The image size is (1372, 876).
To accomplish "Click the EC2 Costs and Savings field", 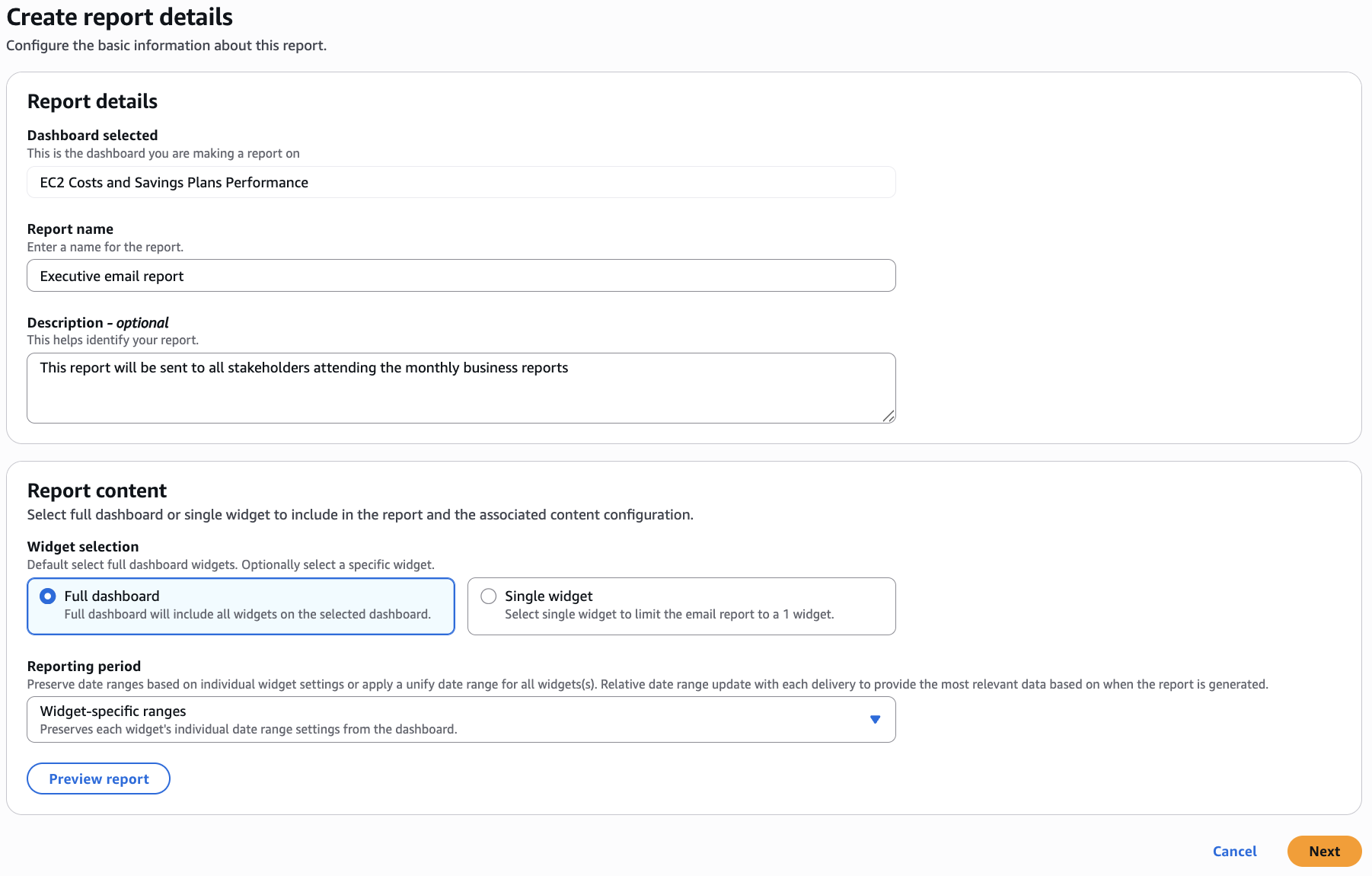I will tap(461, 182).
